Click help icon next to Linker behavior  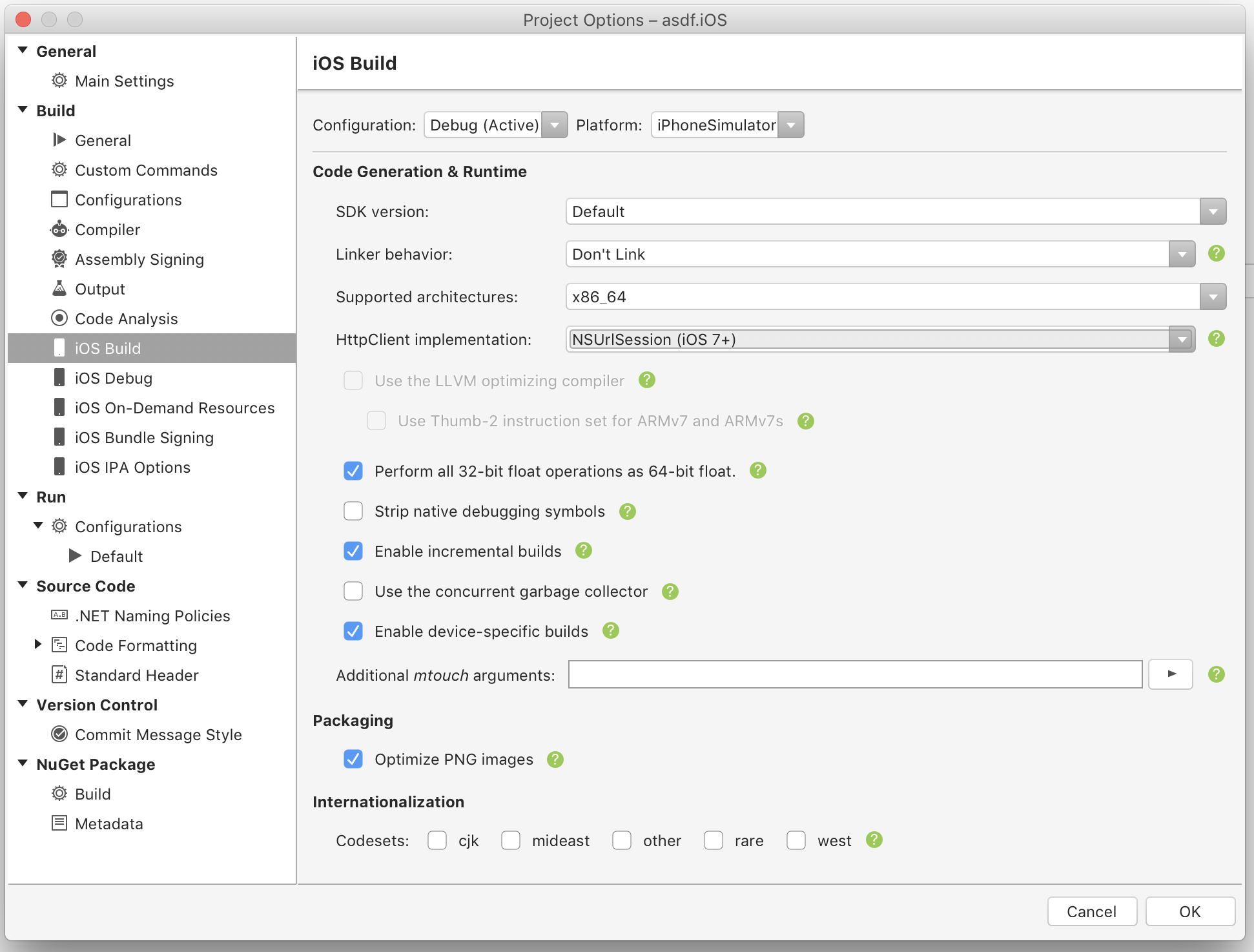coord(1216,253)
